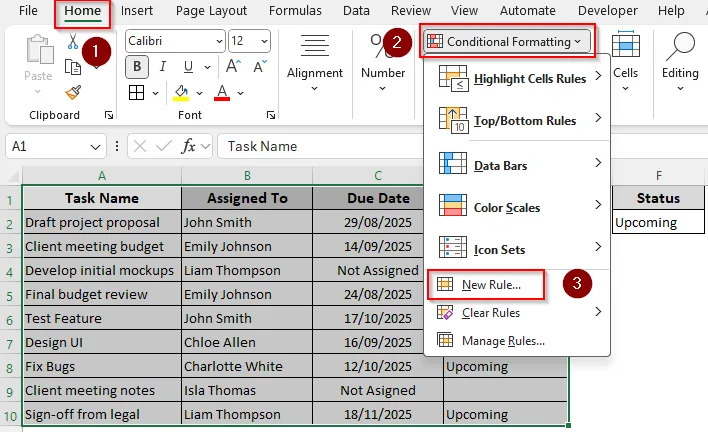The width and height of the screenshot is (708, 432).
Task: Click Insert Function fx icon
Action: pyautogui.click(x=188, y=146)
